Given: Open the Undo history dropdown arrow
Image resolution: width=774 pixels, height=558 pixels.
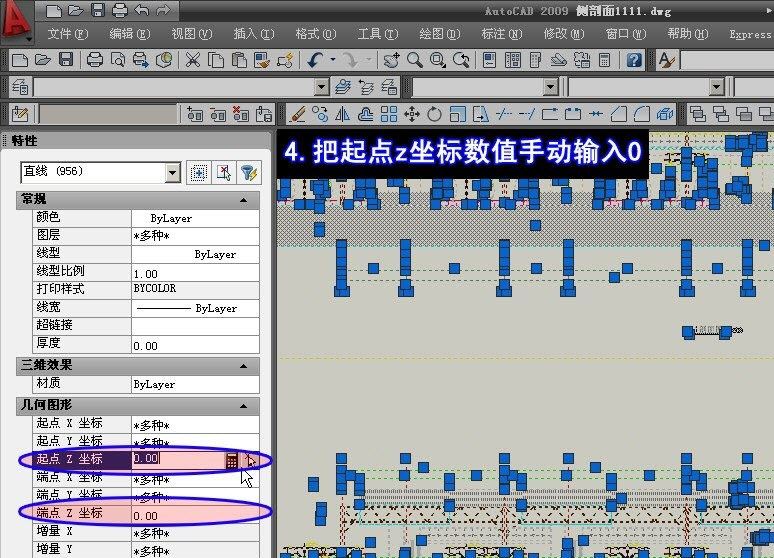Looking at the screenshot, I should click(x=333, y=60).
